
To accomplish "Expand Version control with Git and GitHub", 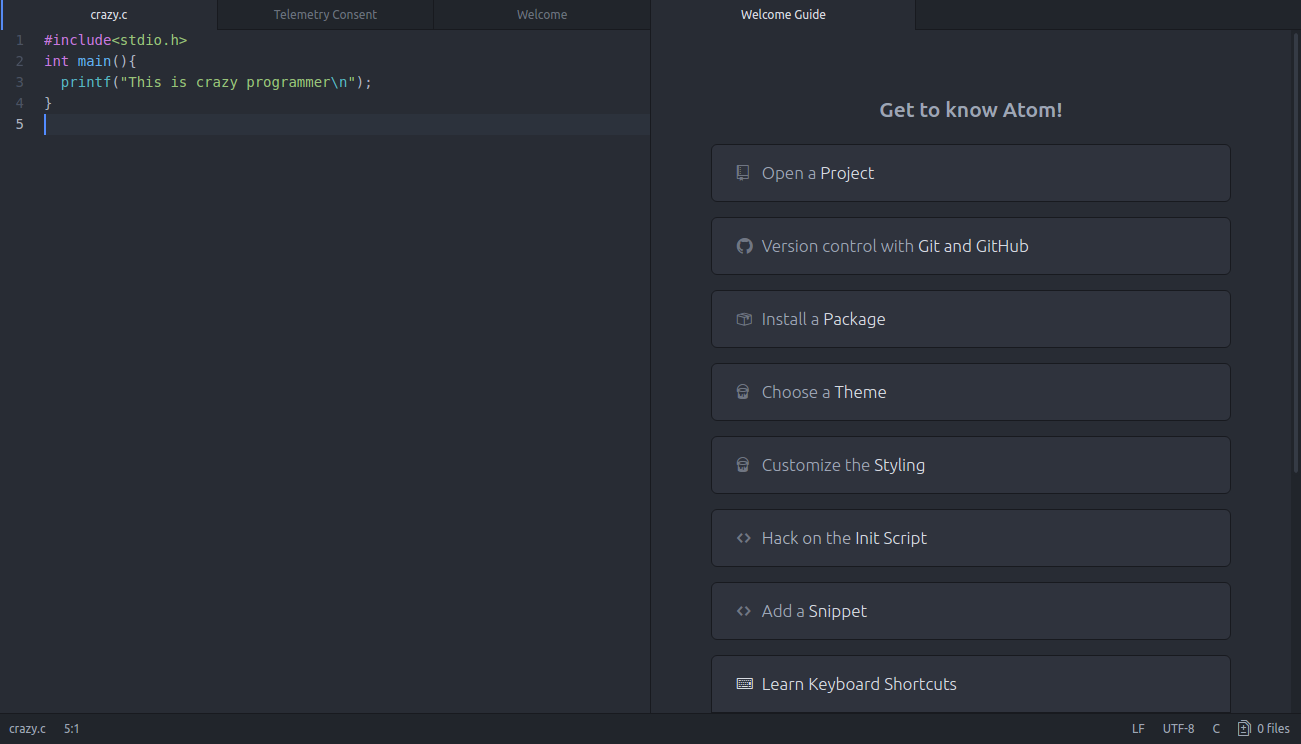I will tap(970, 246).
